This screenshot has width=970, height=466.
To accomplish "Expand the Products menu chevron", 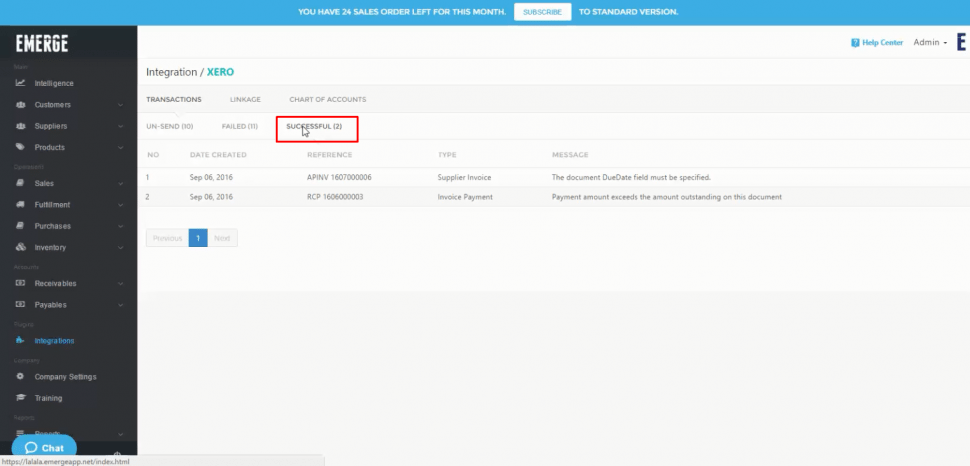I will point(120,147).
